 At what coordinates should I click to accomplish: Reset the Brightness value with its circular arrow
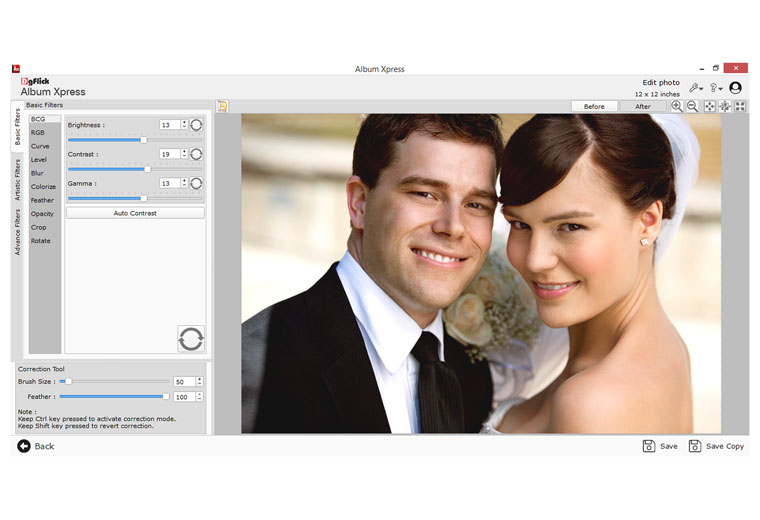pos(196,125)
